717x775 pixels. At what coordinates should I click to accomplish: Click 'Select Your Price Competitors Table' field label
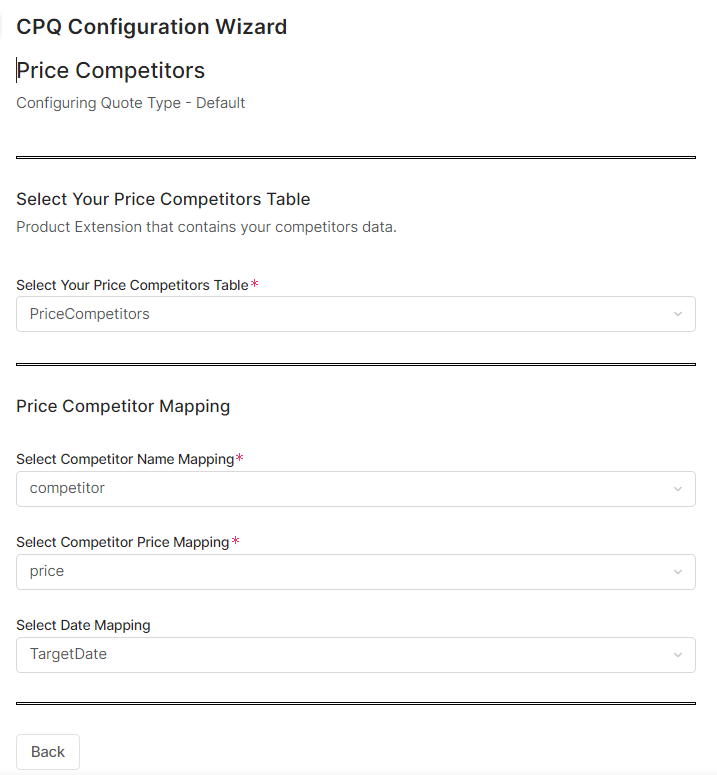coord(132,285)
